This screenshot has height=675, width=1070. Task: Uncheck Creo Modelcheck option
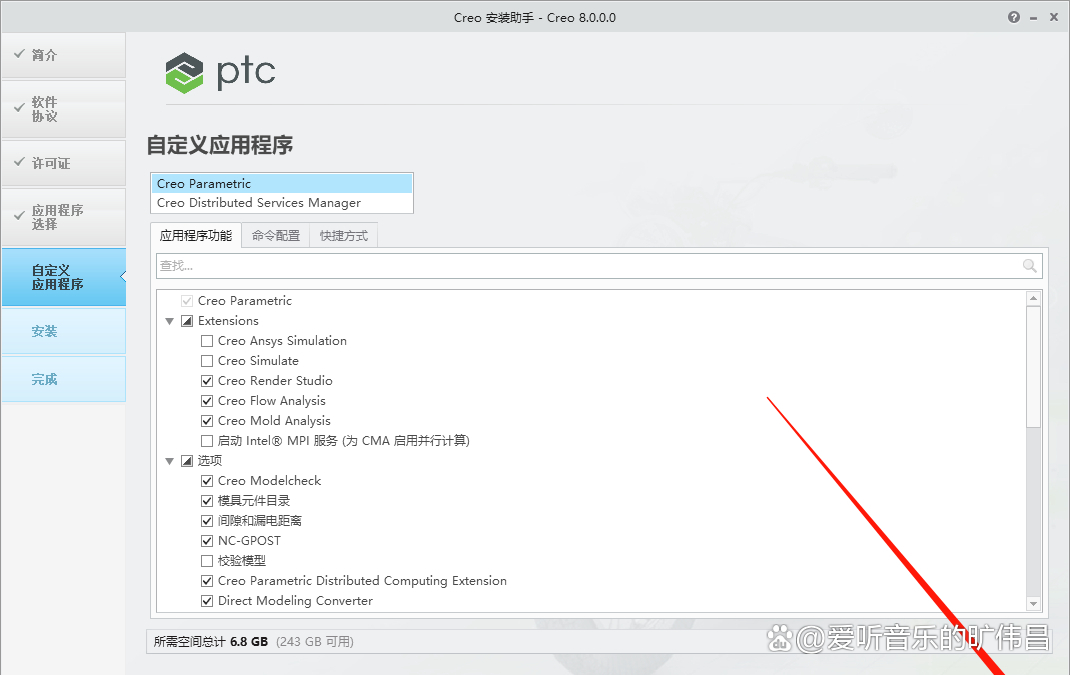point(207,481)
